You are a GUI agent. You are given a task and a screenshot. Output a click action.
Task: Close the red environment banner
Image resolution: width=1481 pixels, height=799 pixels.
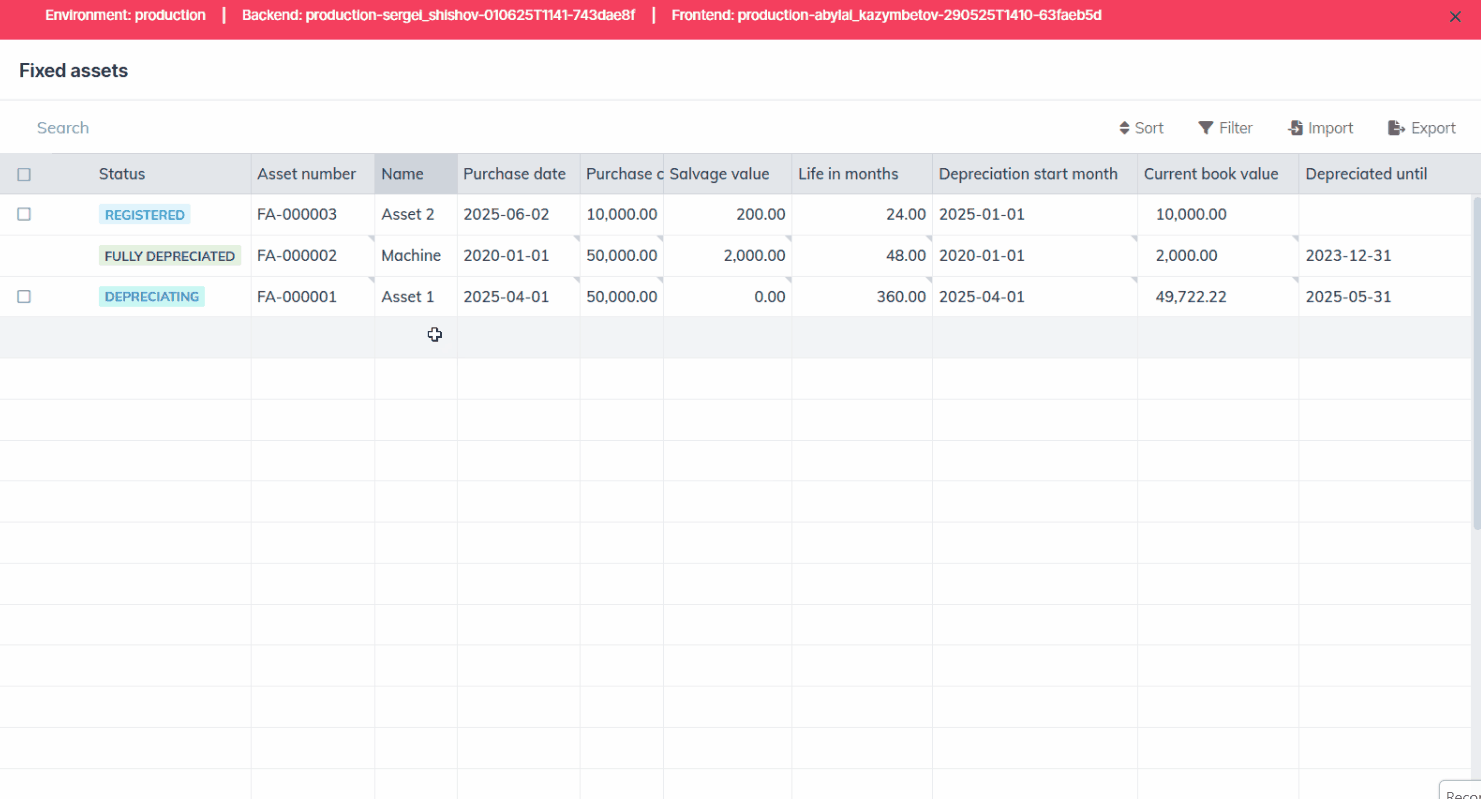point(1455,16)
